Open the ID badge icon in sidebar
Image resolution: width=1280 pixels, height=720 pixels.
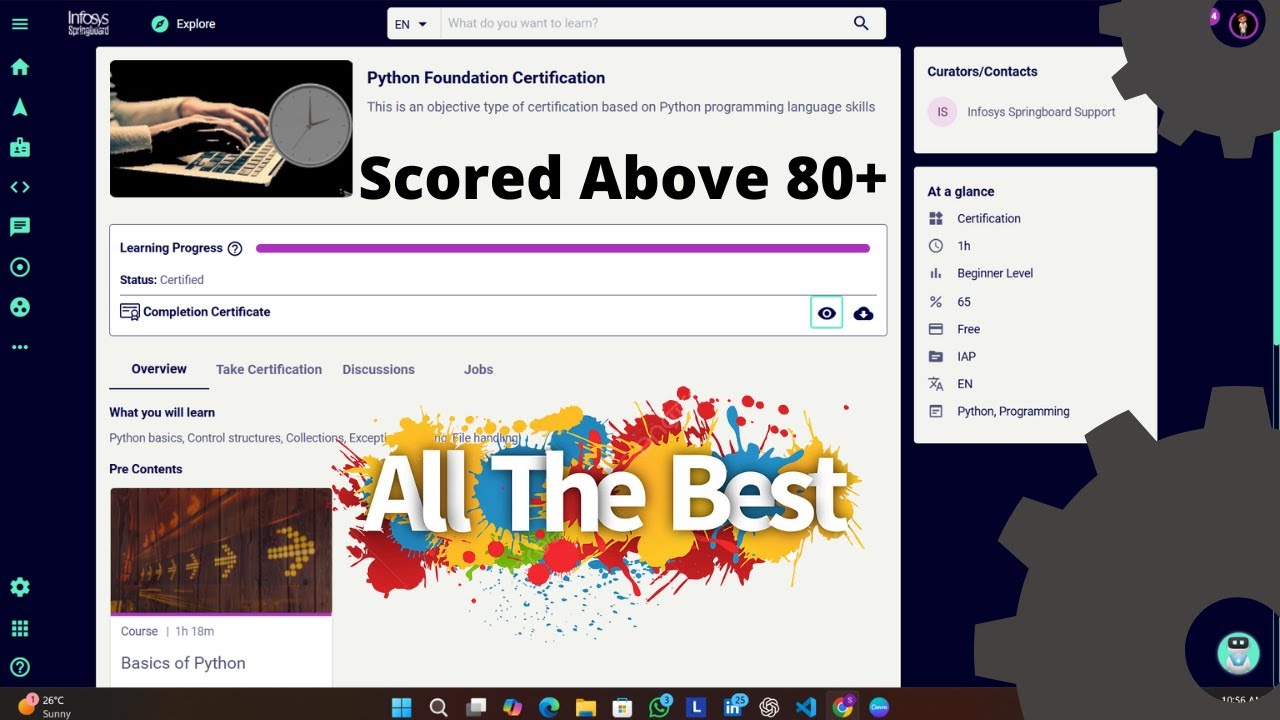pyautogui.click(x=19, y=147)
